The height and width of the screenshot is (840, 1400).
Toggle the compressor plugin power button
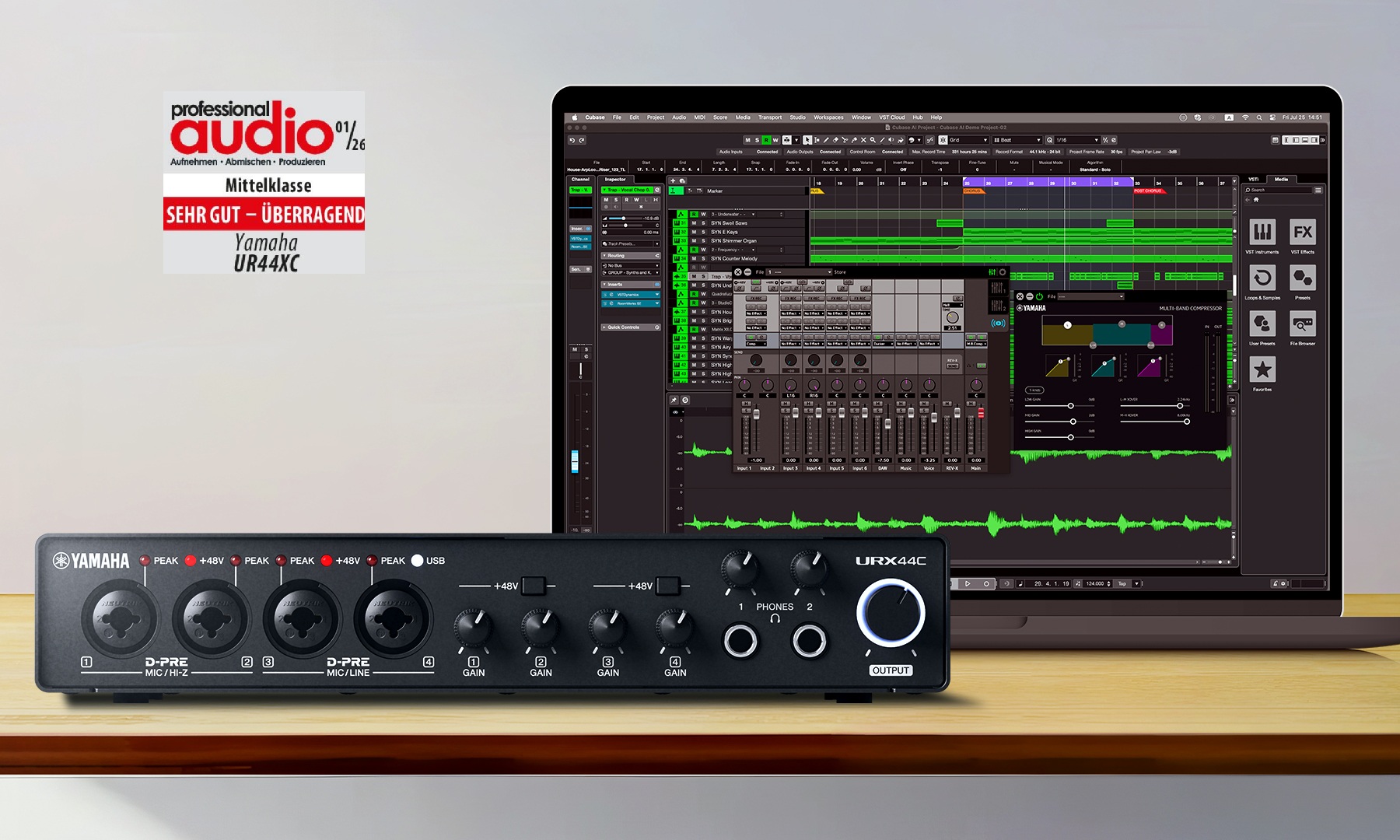[x=1039, y=297]
